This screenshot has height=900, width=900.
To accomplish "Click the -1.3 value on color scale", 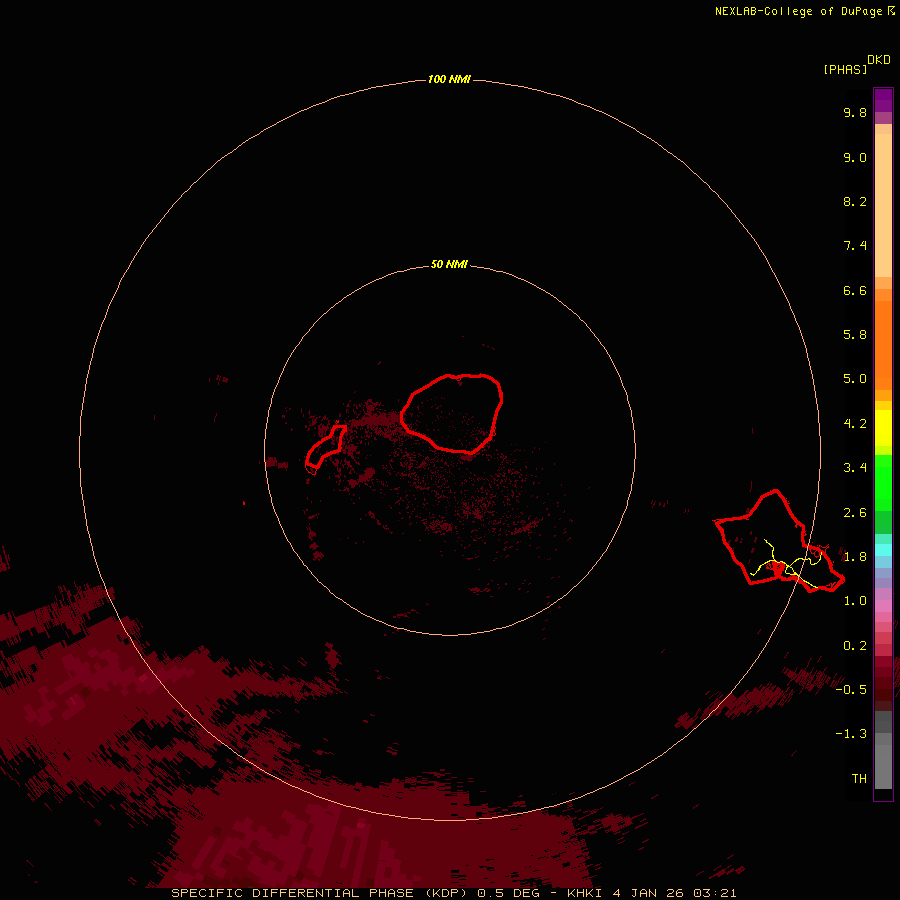I will (851, 734).
